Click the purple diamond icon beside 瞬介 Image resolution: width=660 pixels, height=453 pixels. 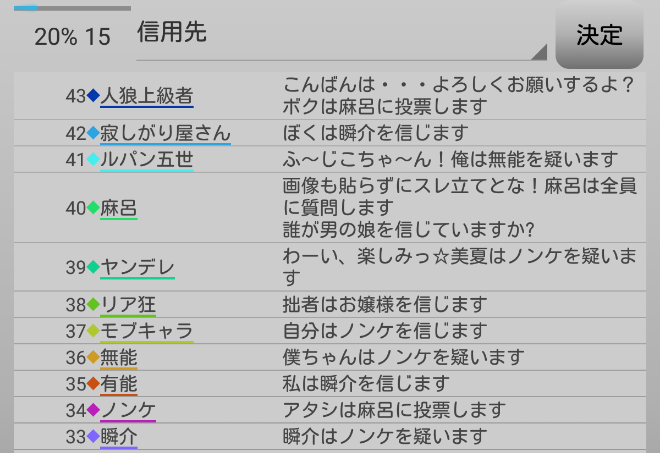[94, 437]
